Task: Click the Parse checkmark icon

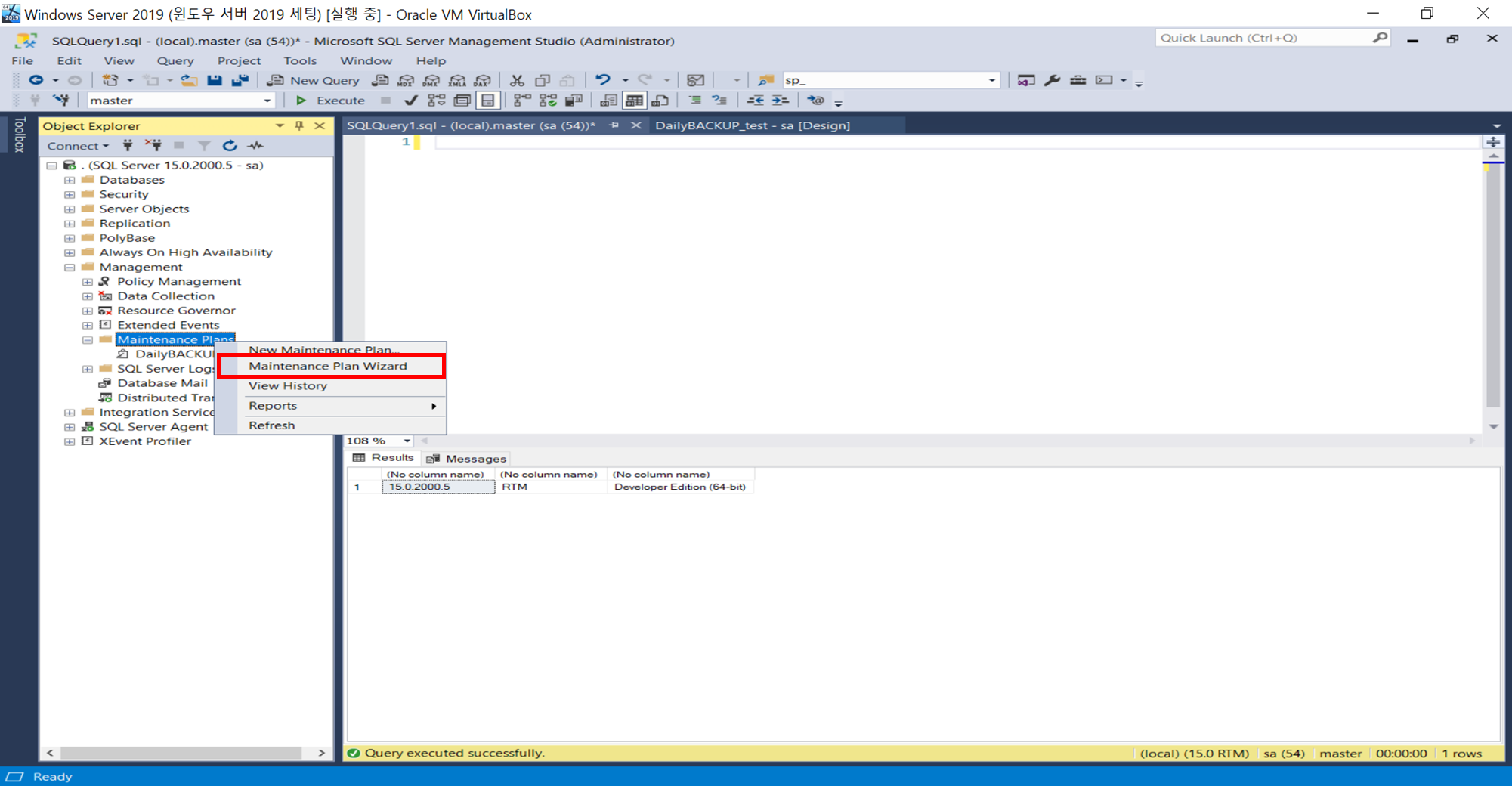Action: 410,101
